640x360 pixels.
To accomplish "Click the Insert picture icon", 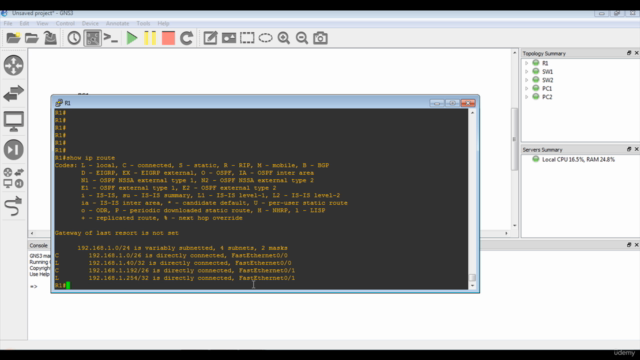I will pos(229,38).
